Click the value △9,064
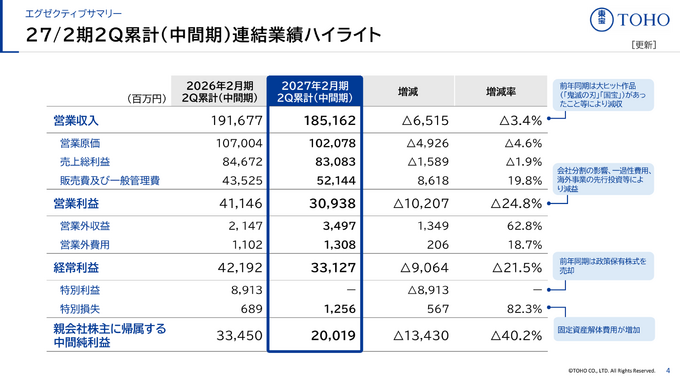 [425, 268]
